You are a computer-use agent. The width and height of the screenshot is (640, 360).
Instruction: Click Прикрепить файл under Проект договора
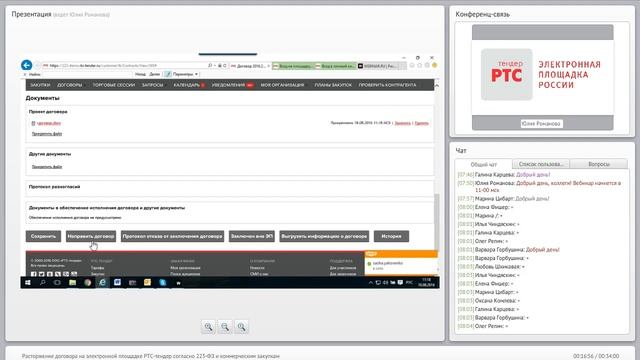click(47, 134)
